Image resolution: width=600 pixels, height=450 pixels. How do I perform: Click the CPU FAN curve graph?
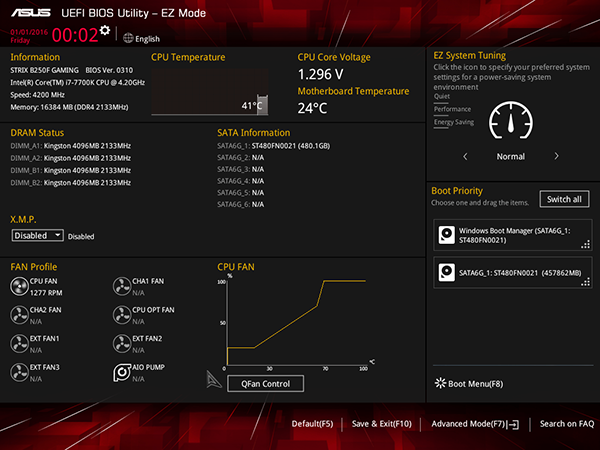click(x=297, y=323)
